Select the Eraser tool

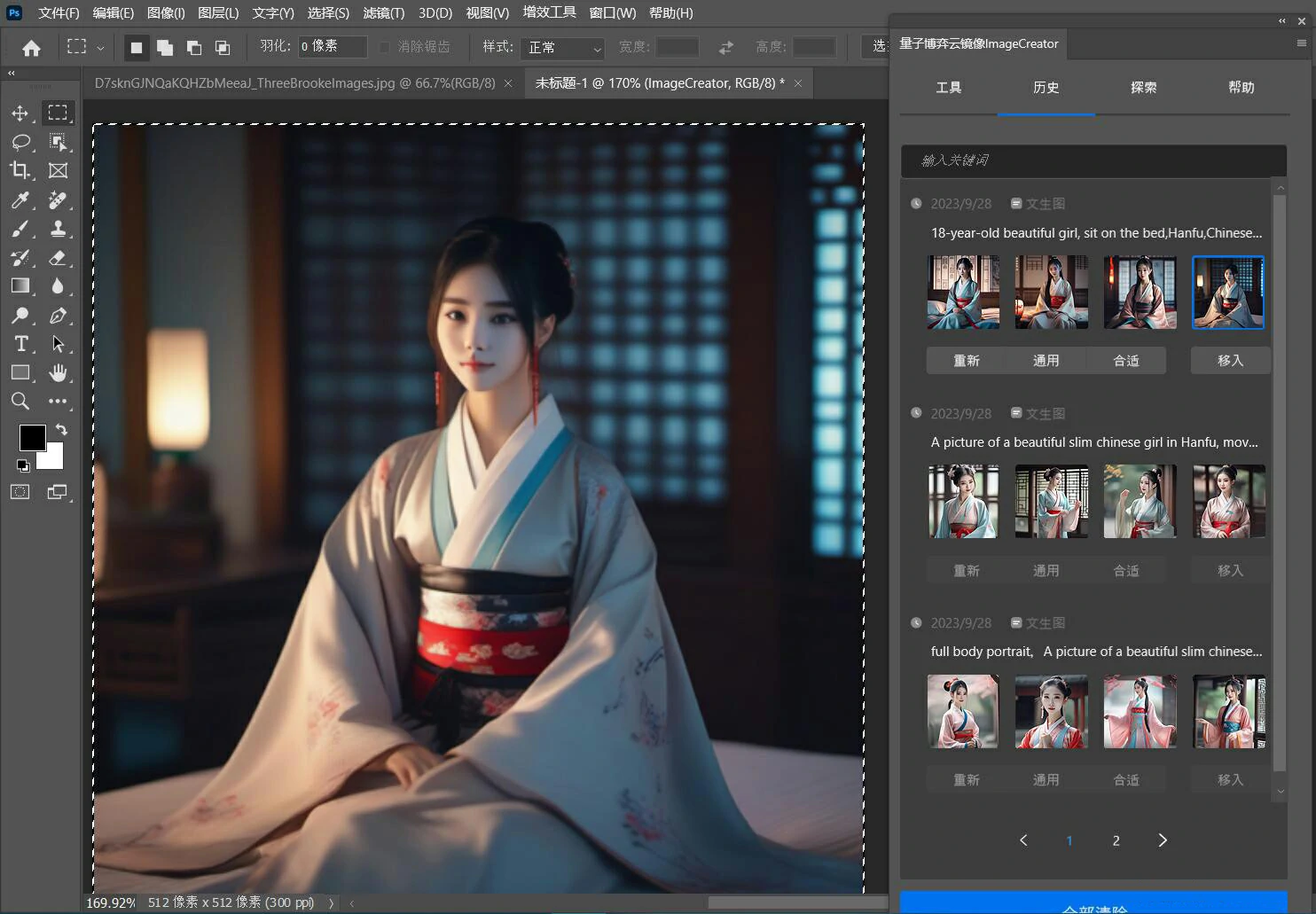pyautogui.click(x=58, y=258)
